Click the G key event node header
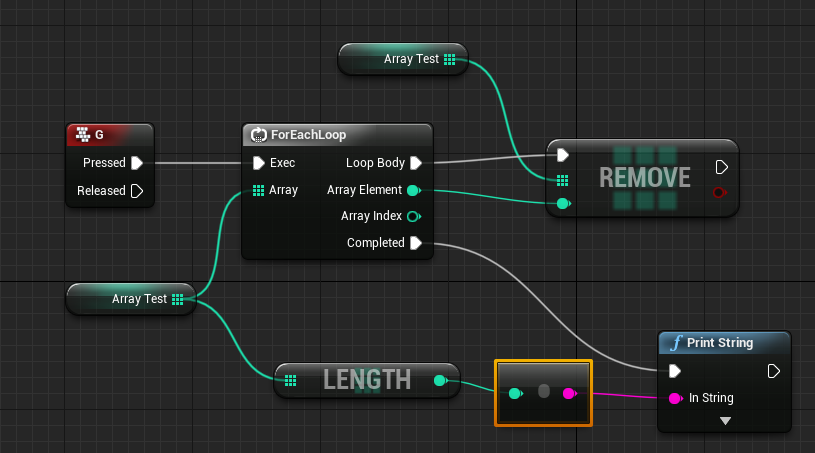 110,135
